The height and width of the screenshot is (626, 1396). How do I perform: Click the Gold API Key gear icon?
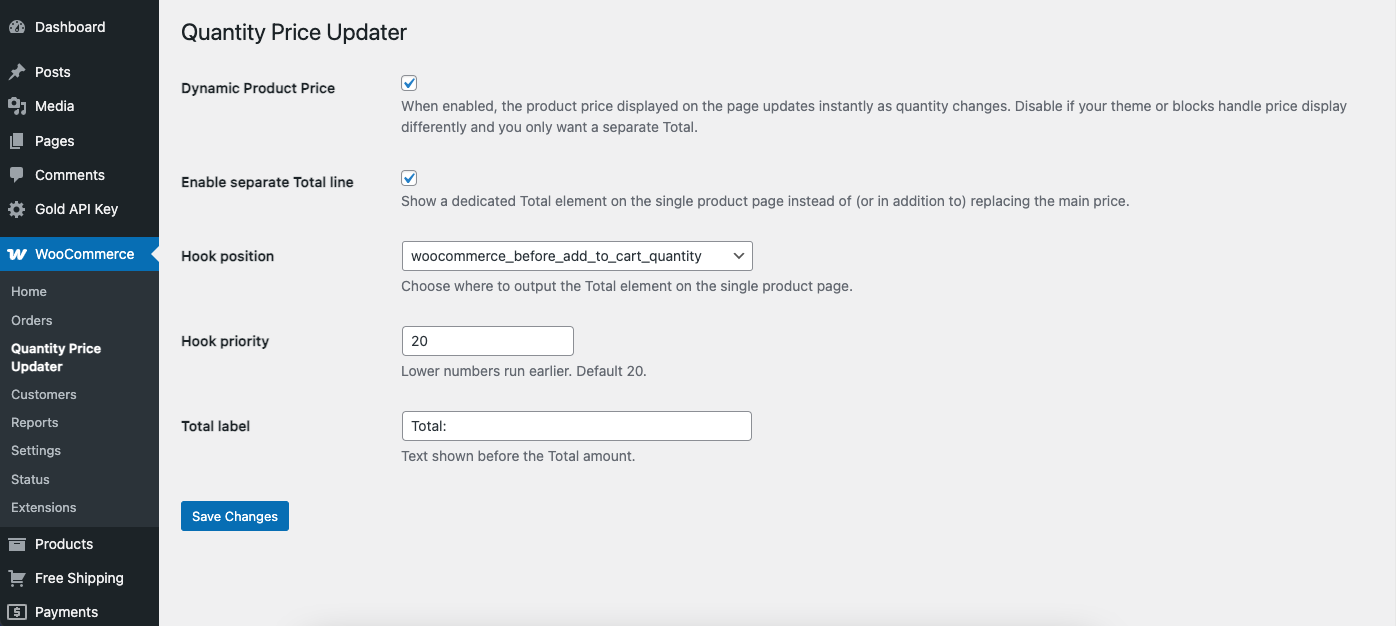(x=17, y=209)
